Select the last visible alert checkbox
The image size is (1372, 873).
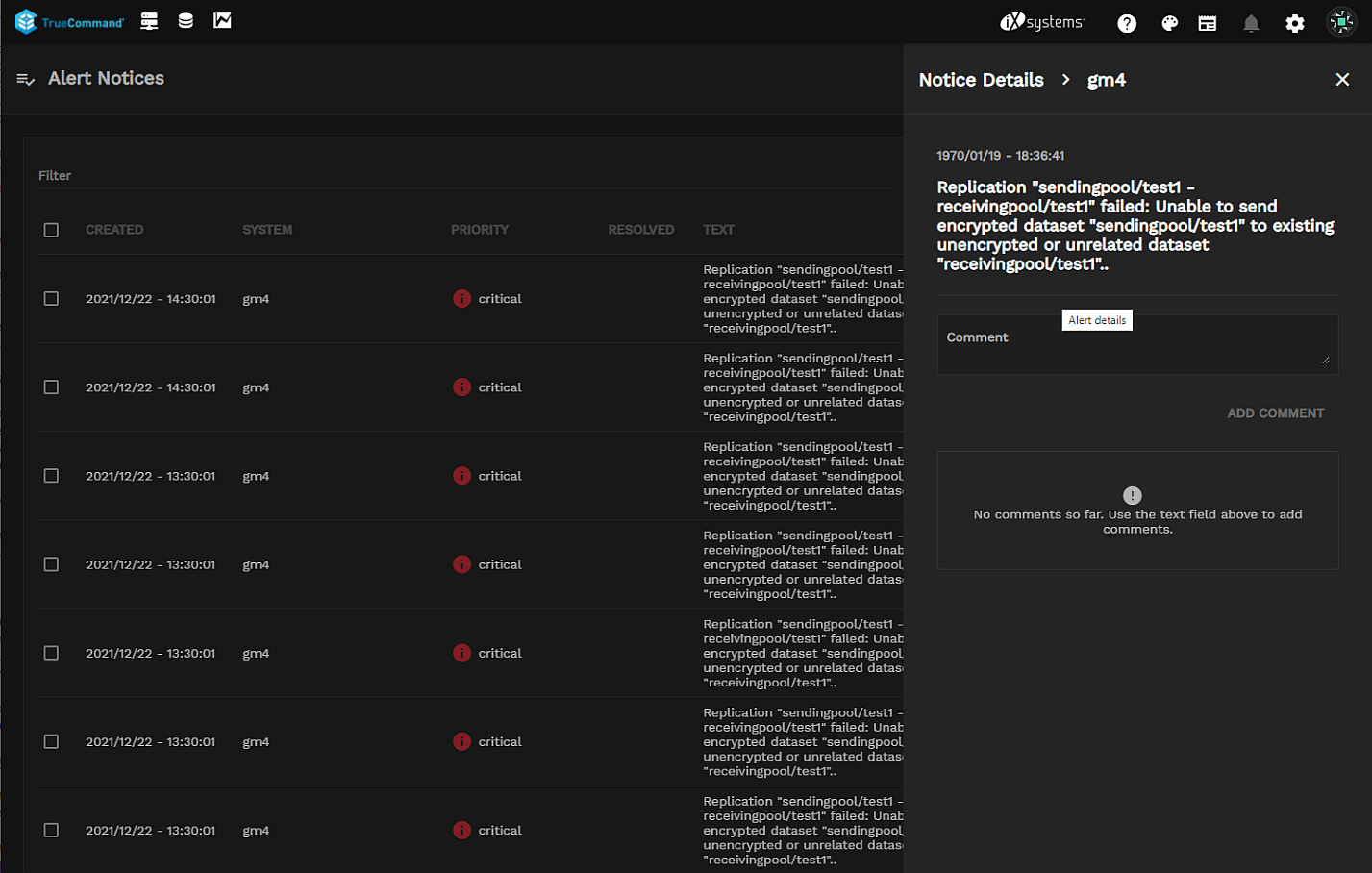(x=51, y=831)
